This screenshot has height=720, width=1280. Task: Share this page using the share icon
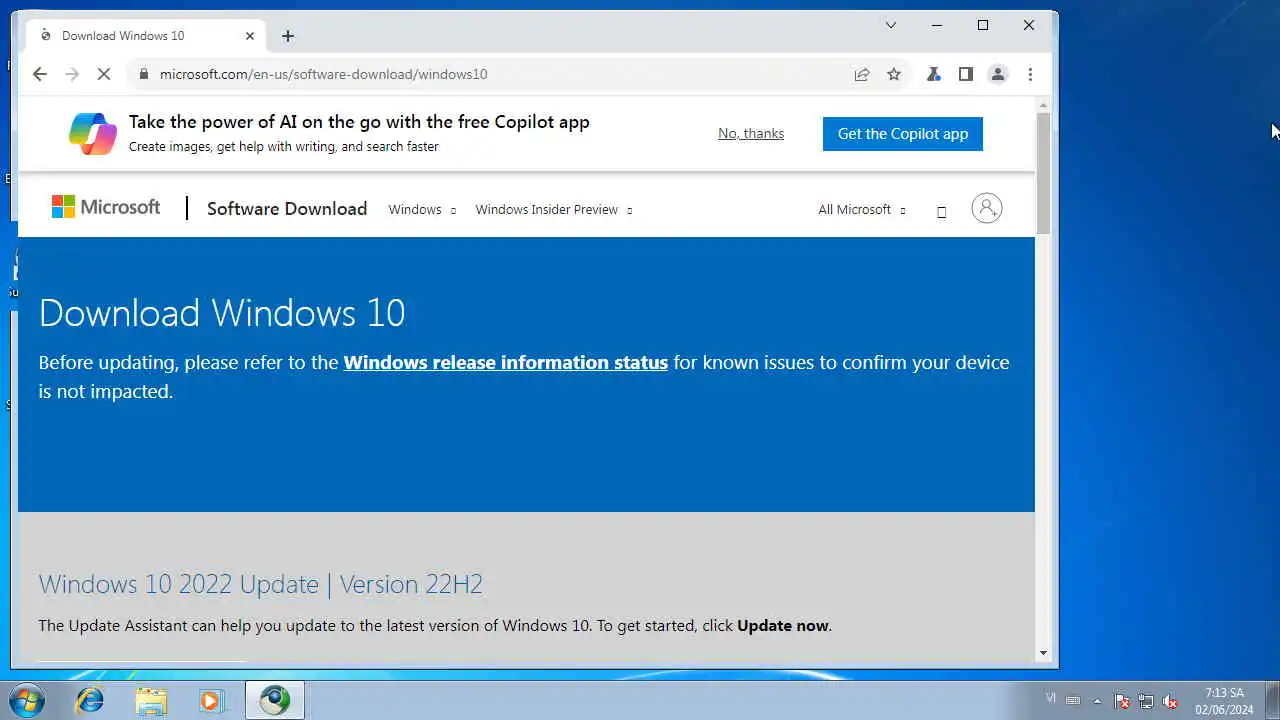click(x=861, y=74)
